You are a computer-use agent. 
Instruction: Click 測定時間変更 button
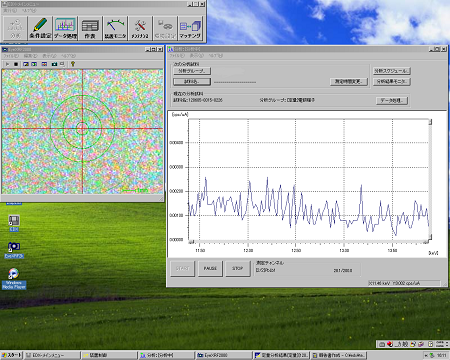pyautogui.click(x=349, y=81)
